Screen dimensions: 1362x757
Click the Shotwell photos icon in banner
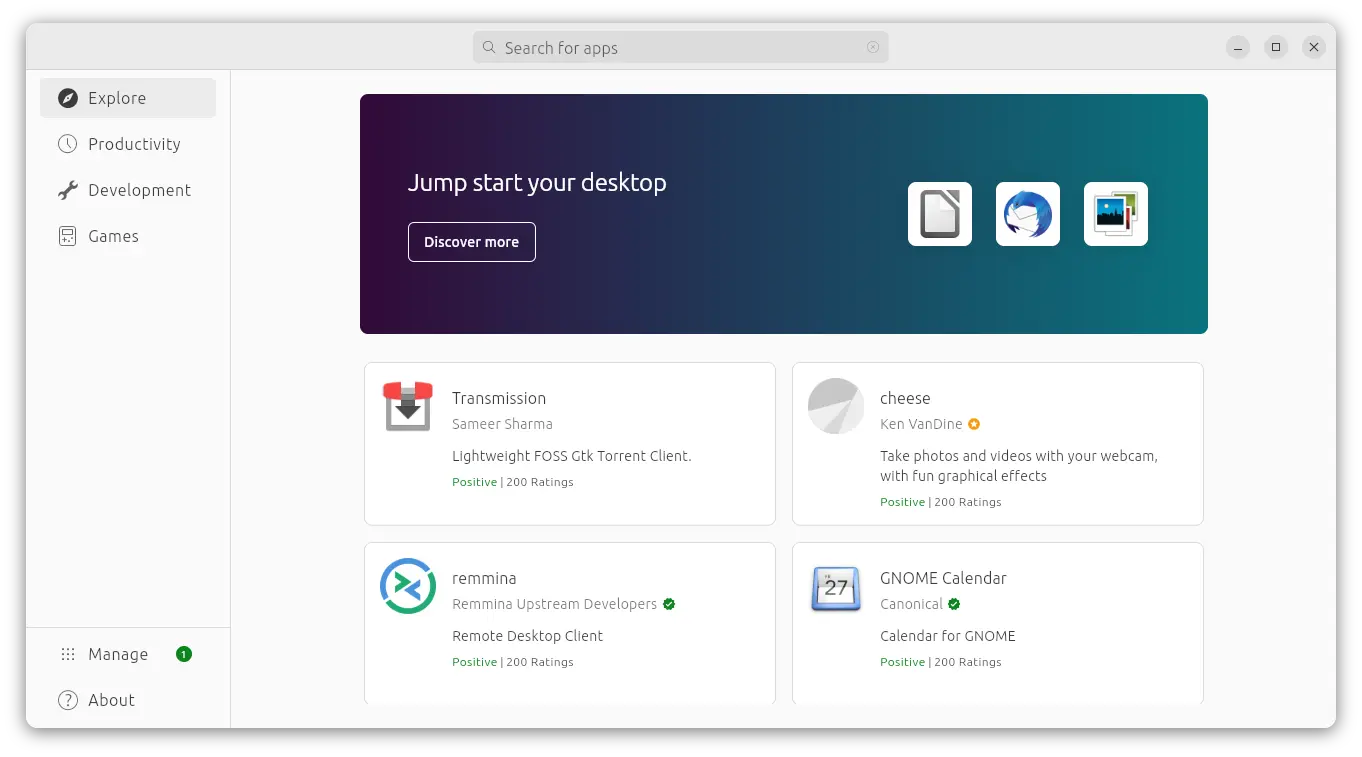[x=1115, y=214]
